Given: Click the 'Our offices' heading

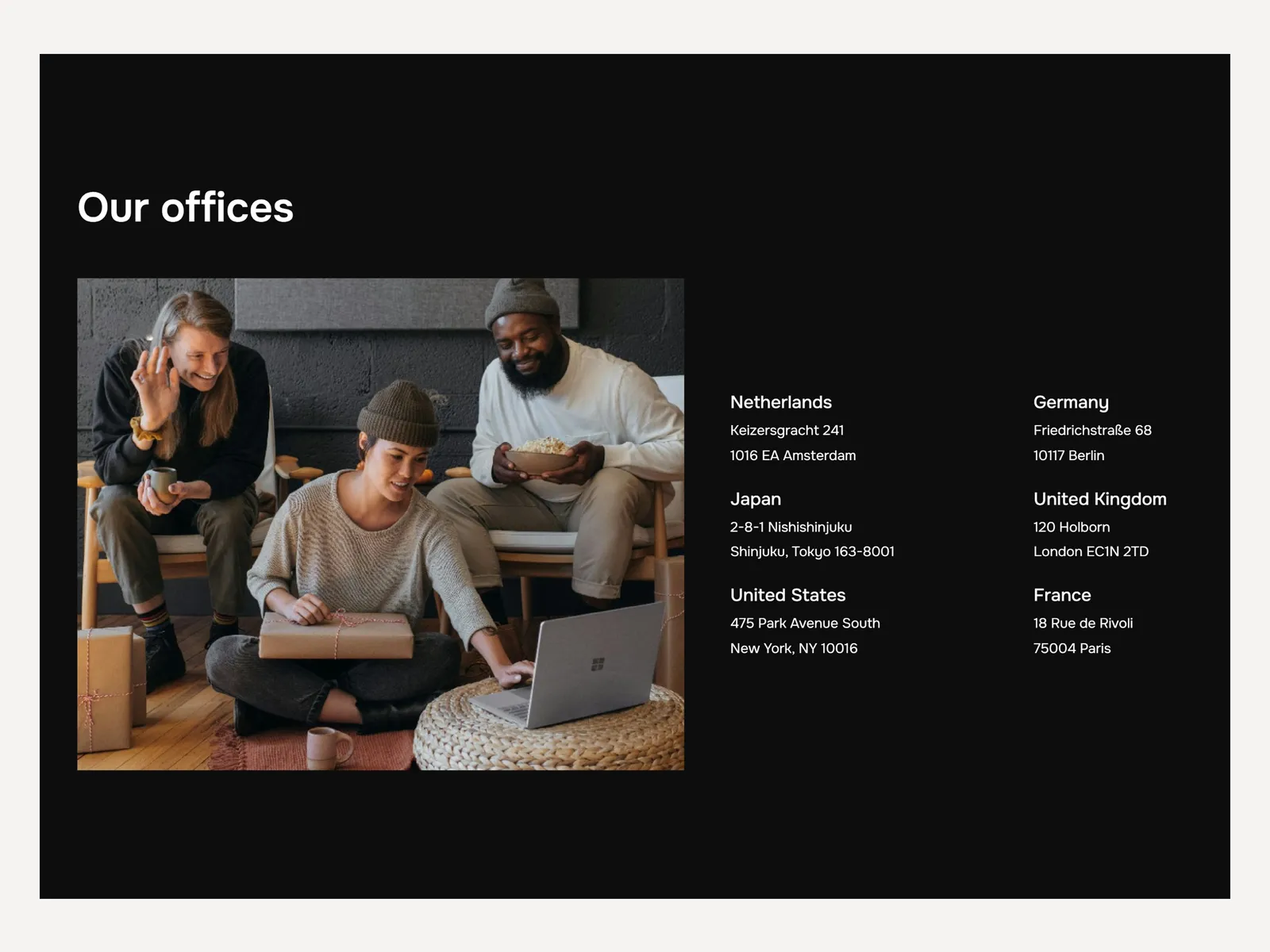Looking at the screenshot, I should [x=186, y=208].
